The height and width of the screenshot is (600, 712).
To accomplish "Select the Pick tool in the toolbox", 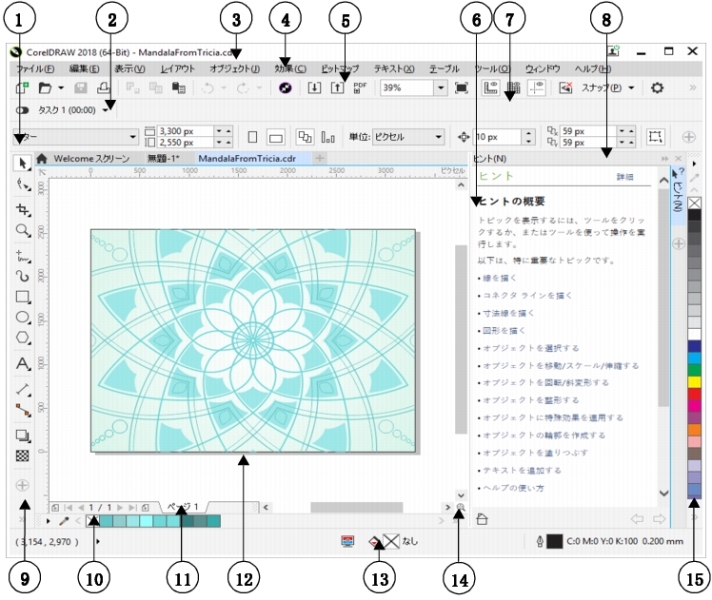I will 22,160.
